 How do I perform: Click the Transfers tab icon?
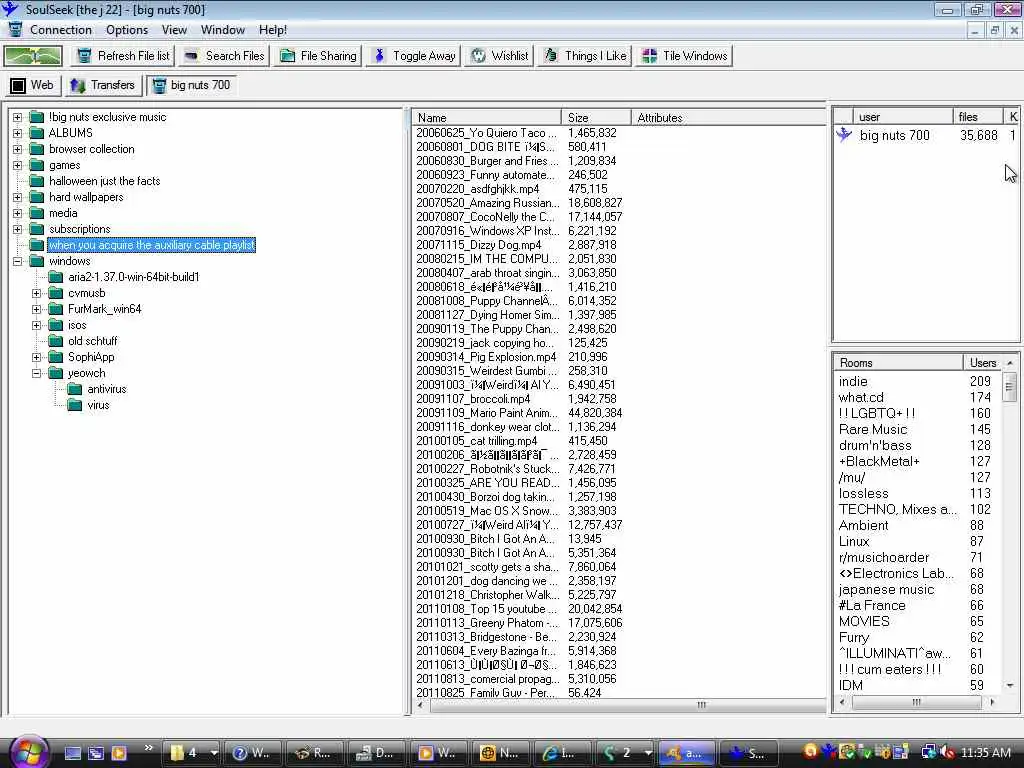(78, 86)
